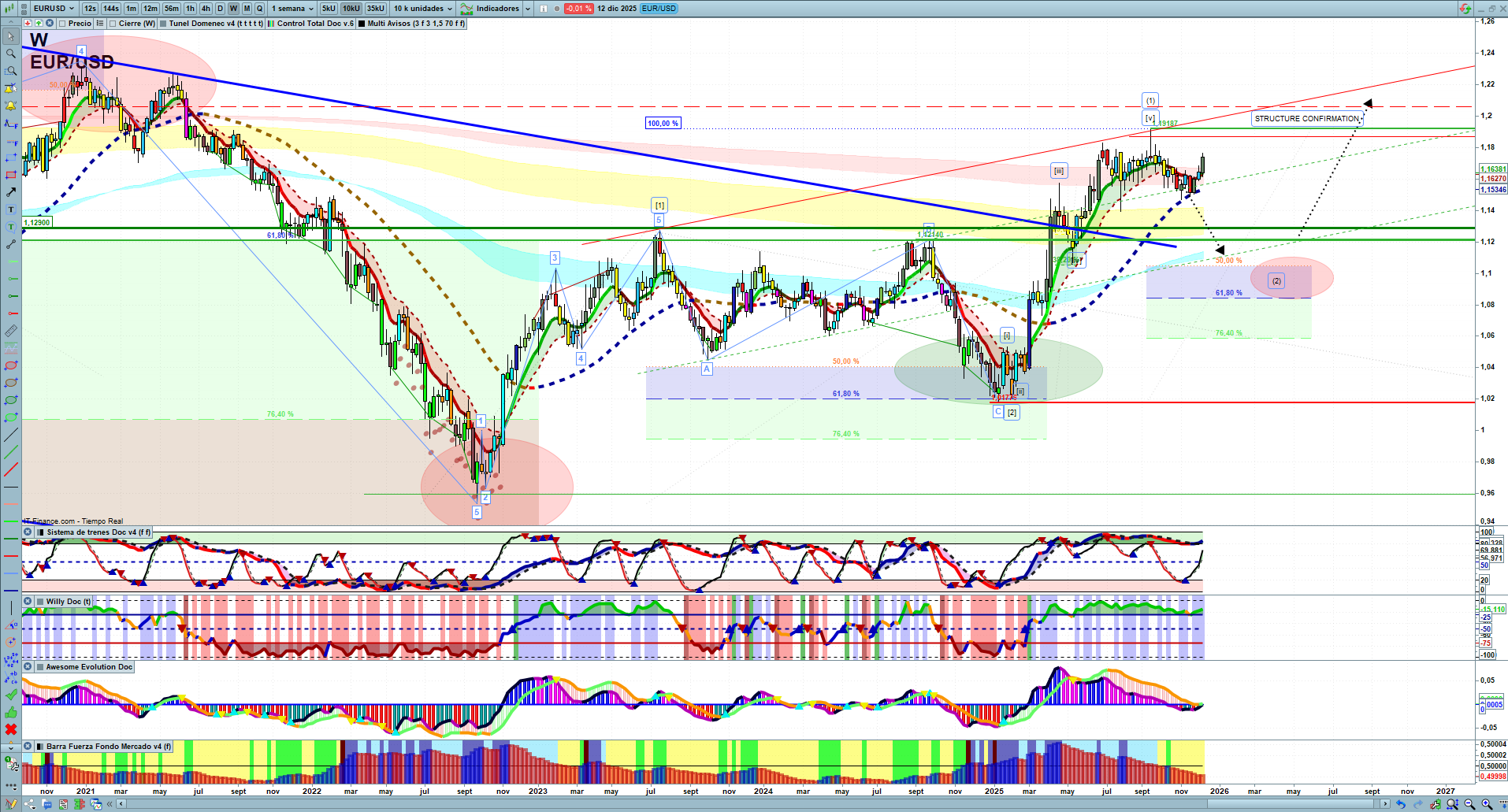Click the horizontal scrollbar right arrow
This screenshot has width=1508, height=812.
point(1385,804)
